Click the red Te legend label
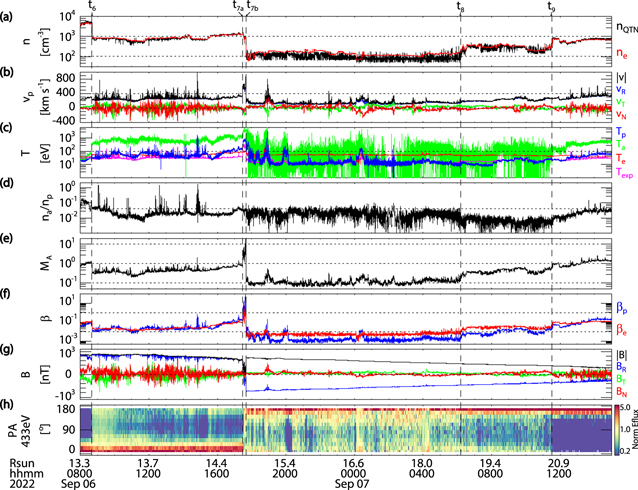Viewport: 638px width, 490px height. 621,158
